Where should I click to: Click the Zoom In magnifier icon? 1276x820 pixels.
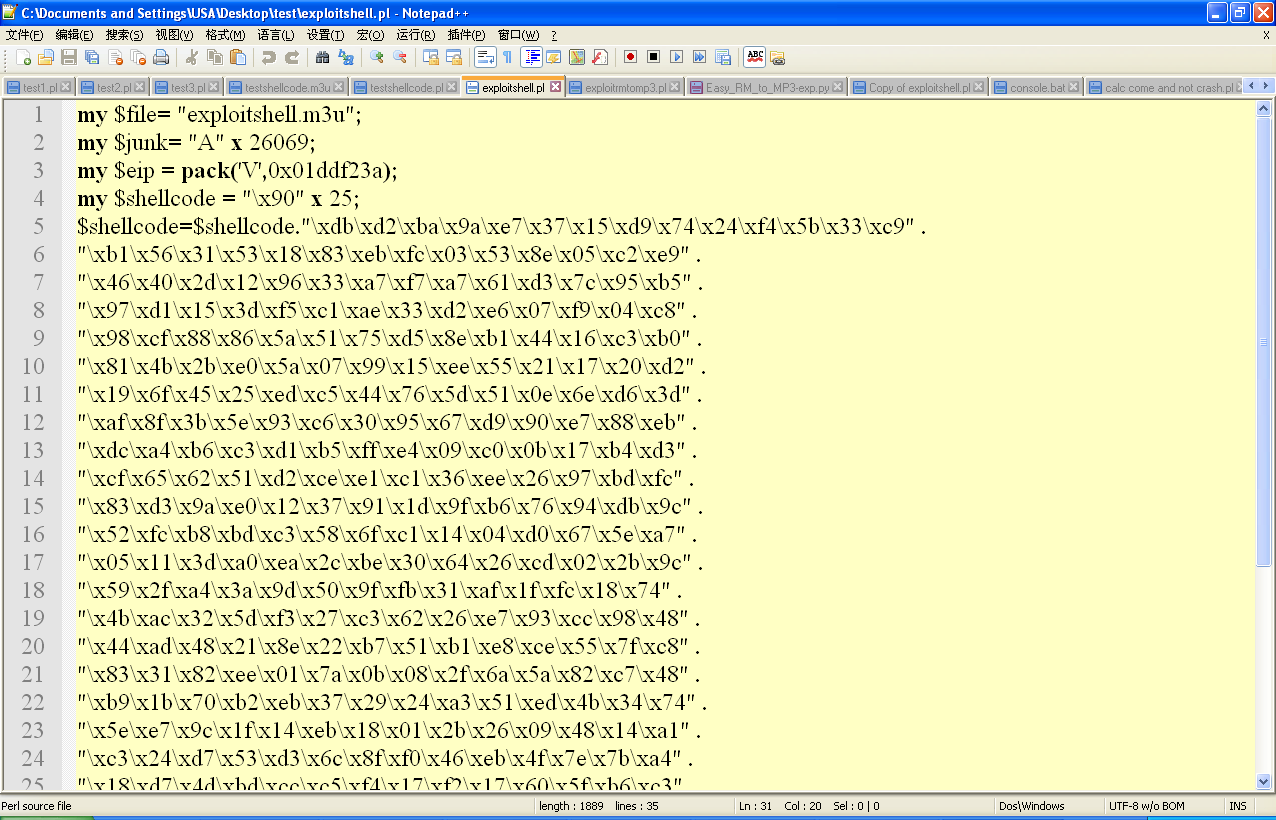[376, 57]
